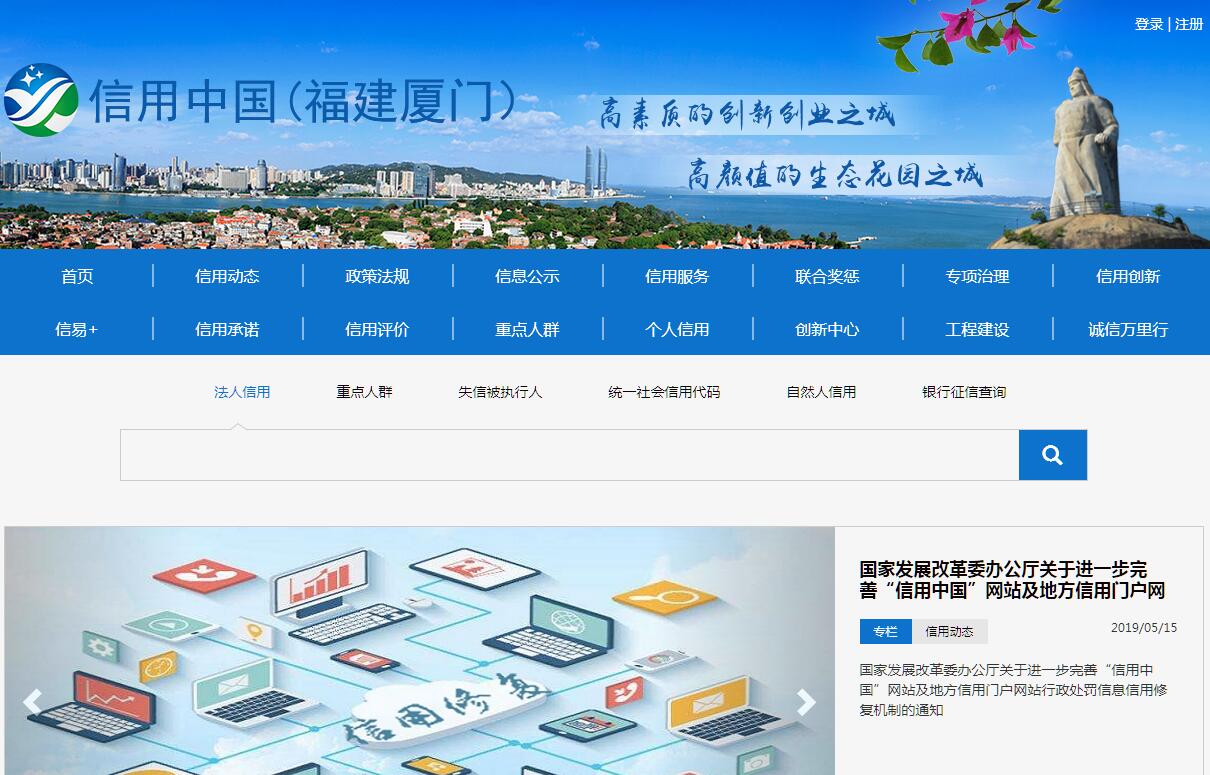Select the 银行征信查询 tab
Viewport: 1210px width, 775px height.
point(964,392)
